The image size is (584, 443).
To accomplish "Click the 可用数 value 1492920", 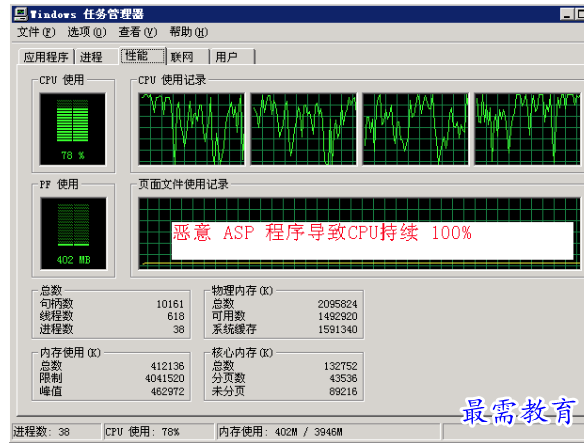I will click(x=337, y=316).
